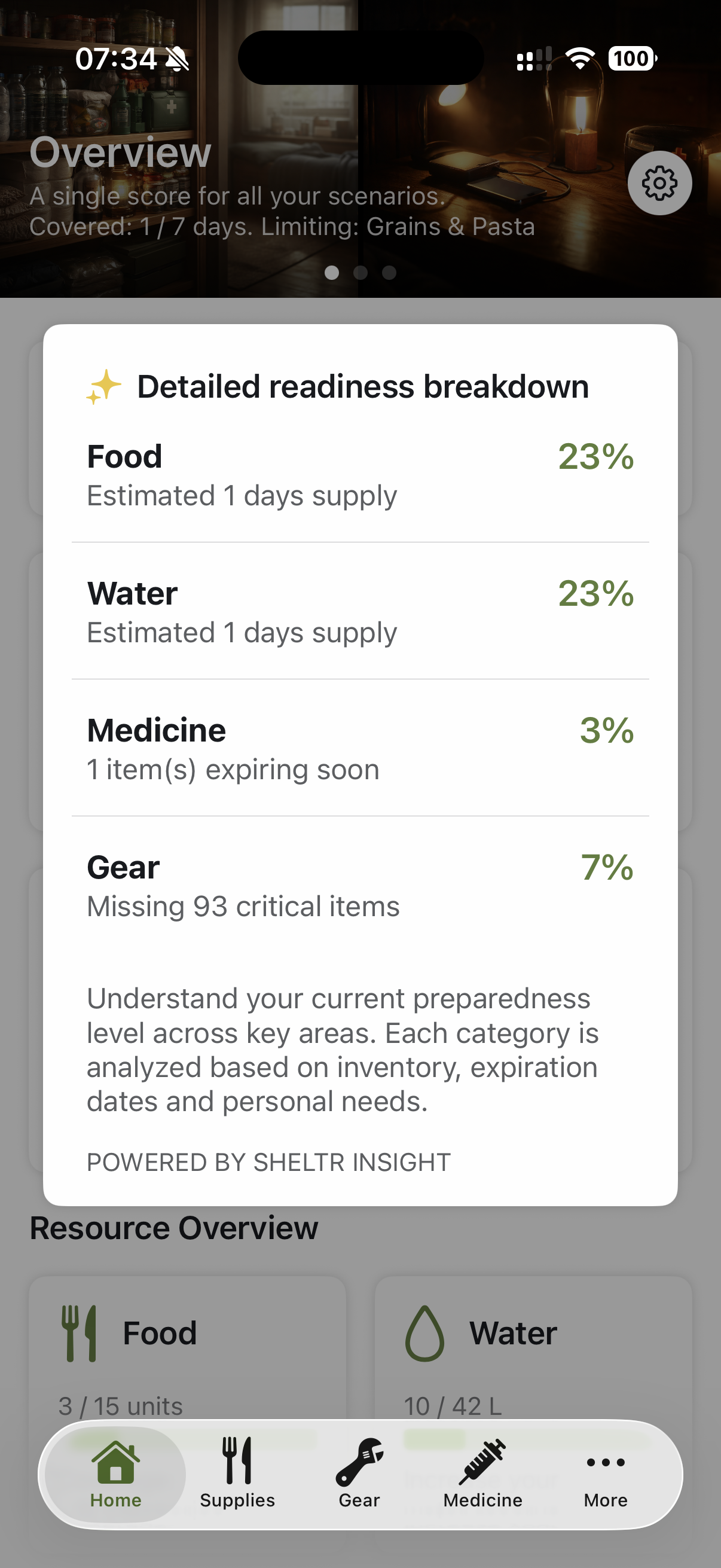The height and width of the screenshot is (1568, 721).
Task: Select the Food readiness row
Action: 360,475
